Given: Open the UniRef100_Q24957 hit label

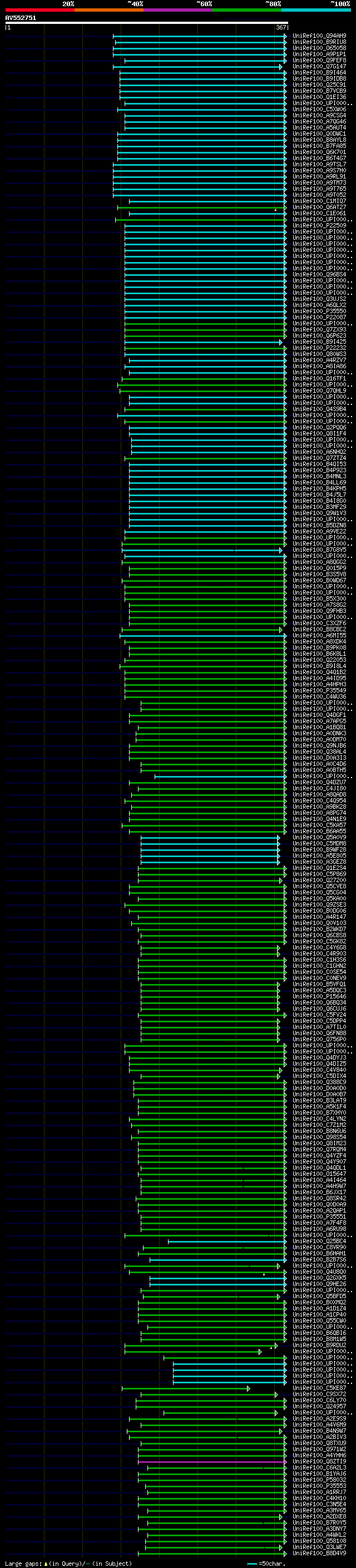Looking at the screenshot, I should (319, 1407).
